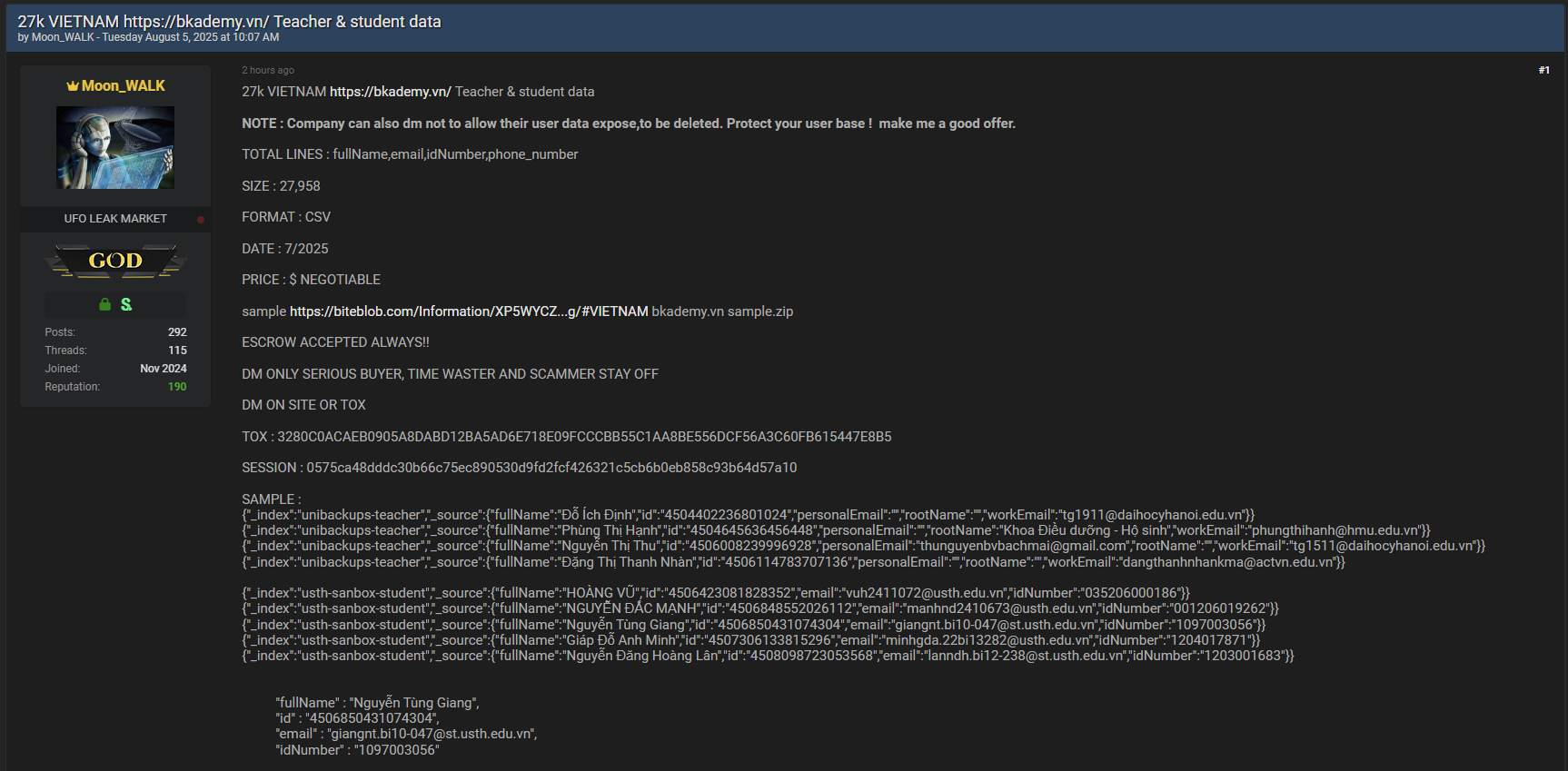Click the SESSION ID string

[x=551, y=468]
